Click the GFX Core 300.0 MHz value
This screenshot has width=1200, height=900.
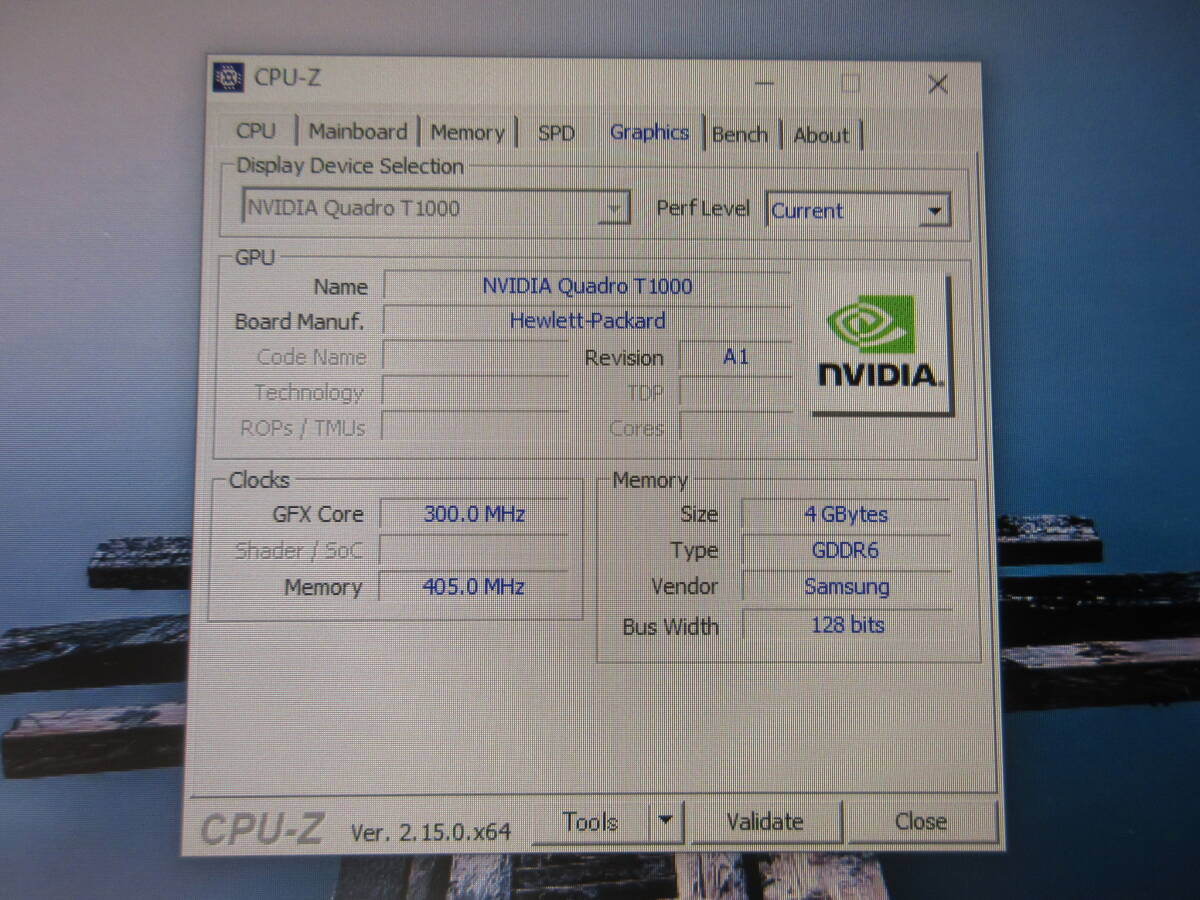coord(474,515)
